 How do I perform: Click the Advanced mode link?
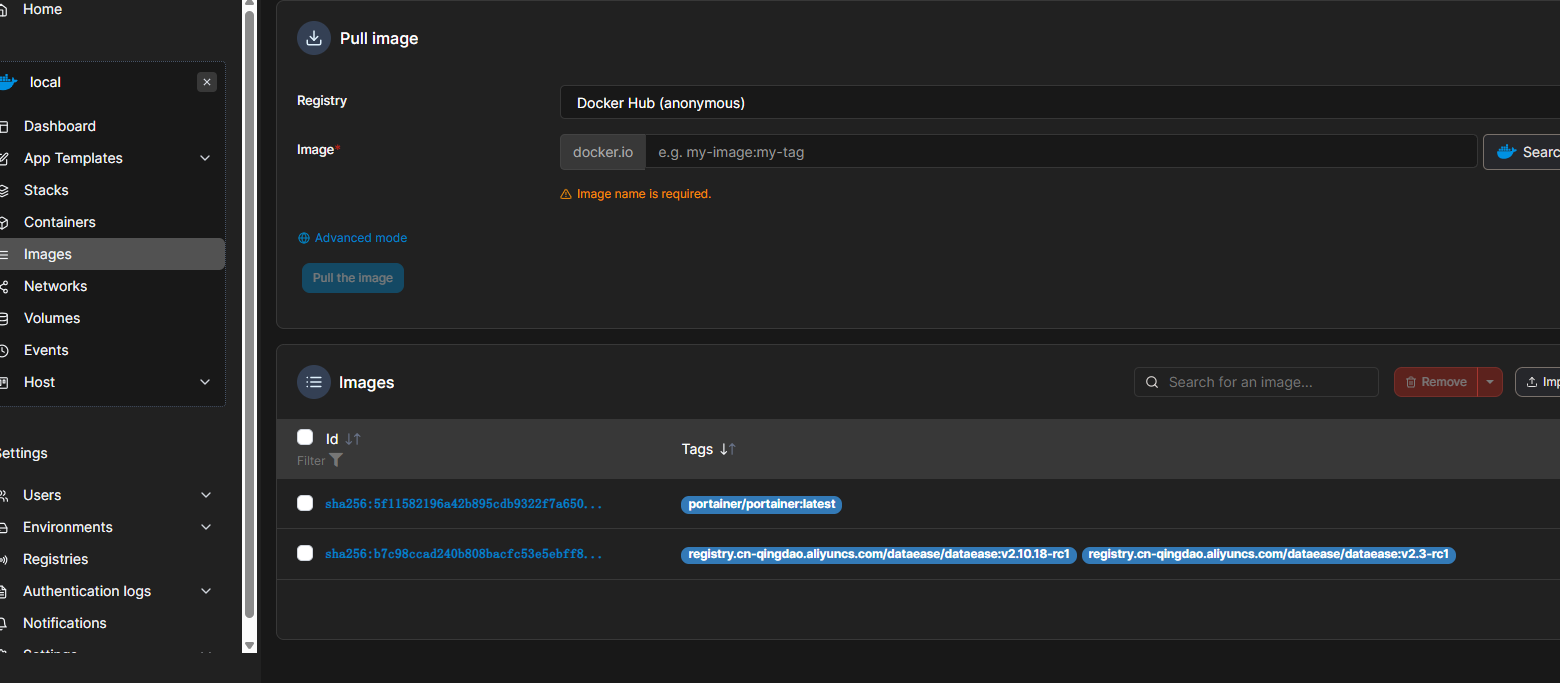[x=360, y=238]
